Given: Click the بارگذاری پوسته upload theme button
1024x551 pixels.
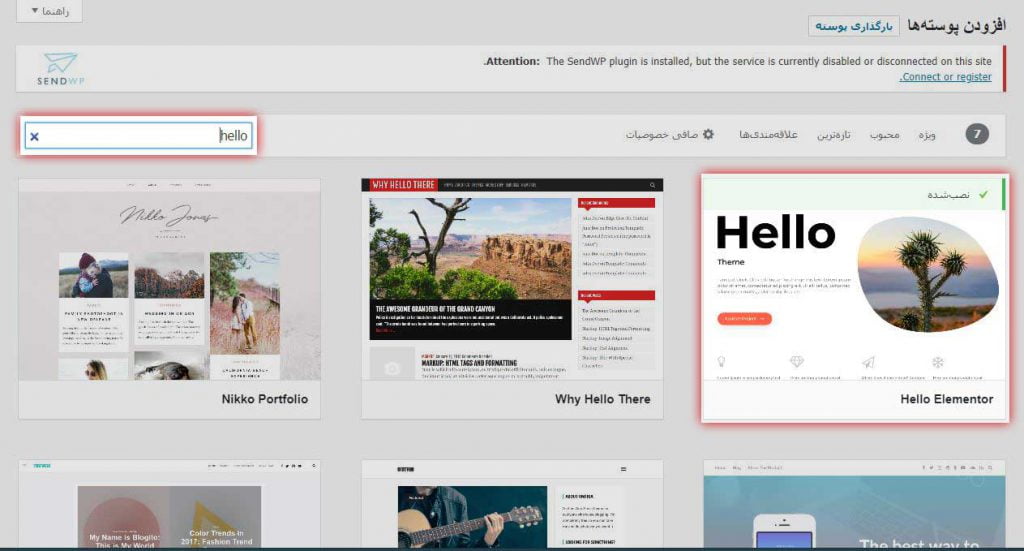Looking at the screenshot, I should [x=854, y=26].
